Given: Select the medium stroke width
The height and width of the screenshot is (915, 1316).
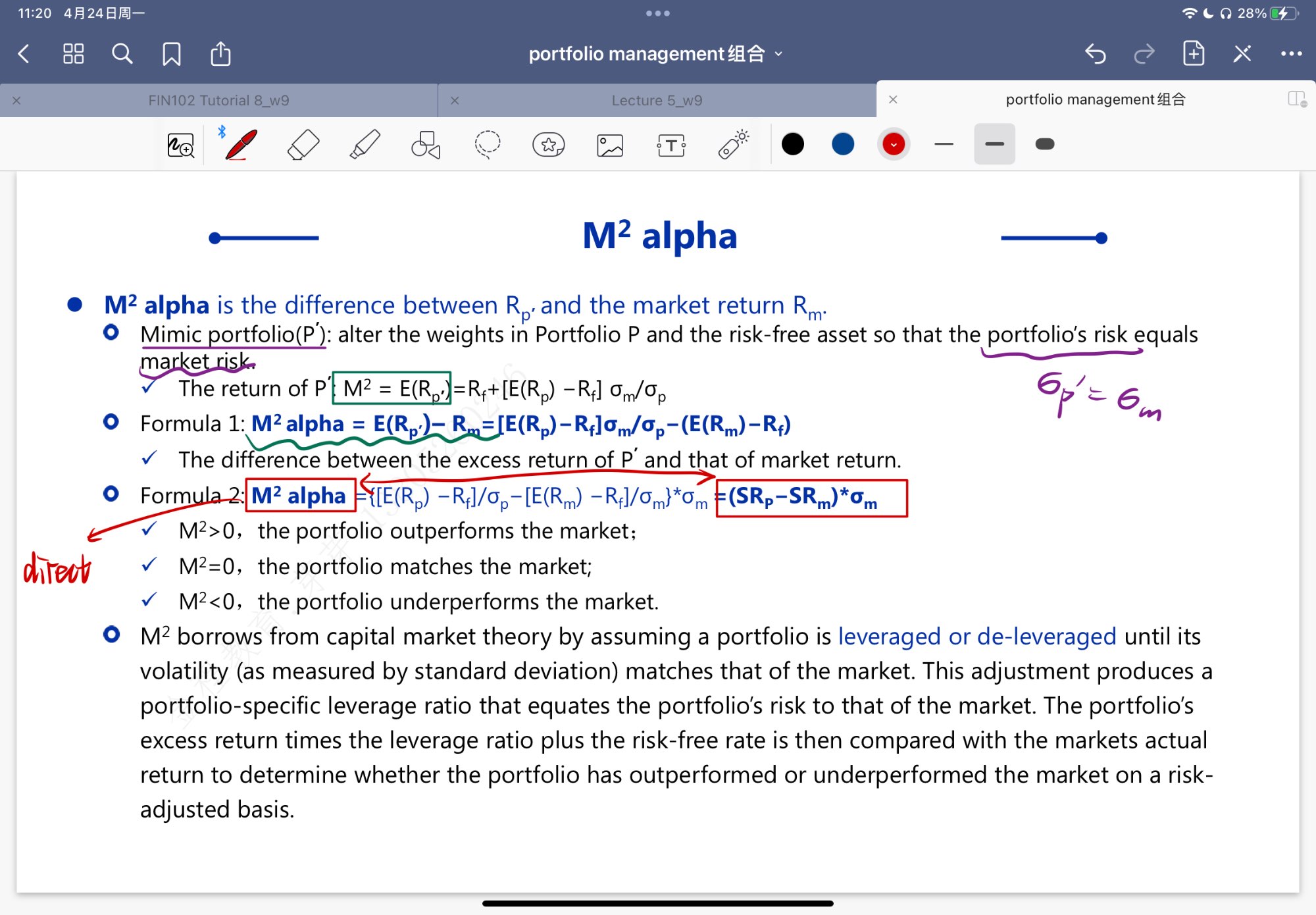Looking at the screenshot, I should pyautogui.click(x=994, y=144).
